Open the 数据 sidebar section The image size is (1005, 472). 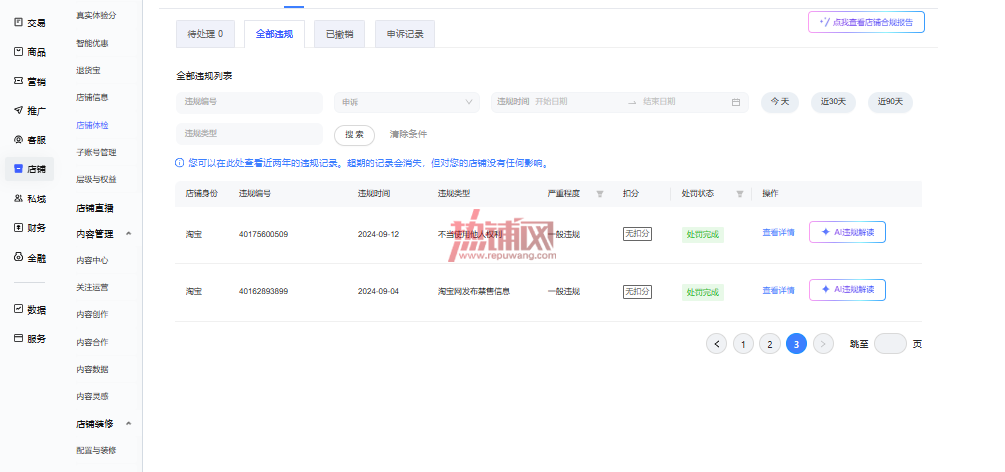(29, 310)
